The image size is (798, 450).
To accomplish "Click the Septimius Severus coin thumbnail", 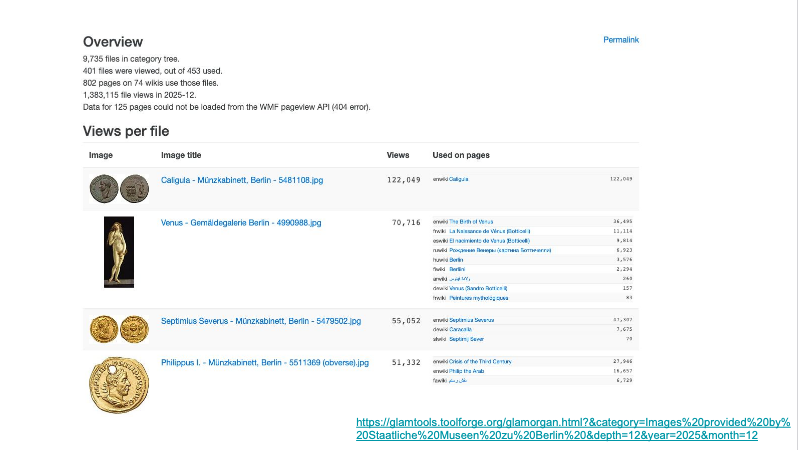I will [117, 328].
